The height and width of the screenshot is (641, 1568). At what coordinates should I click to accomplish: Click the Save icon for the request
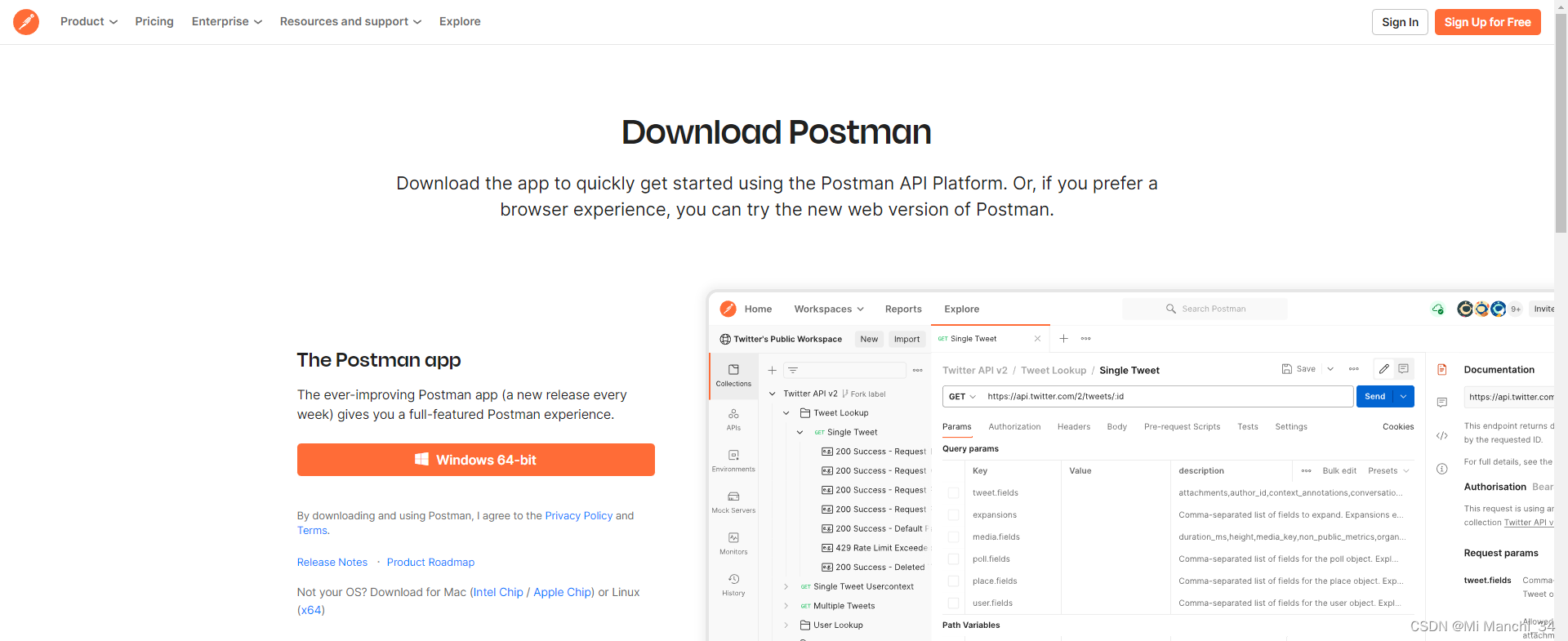pos(1287,369)
